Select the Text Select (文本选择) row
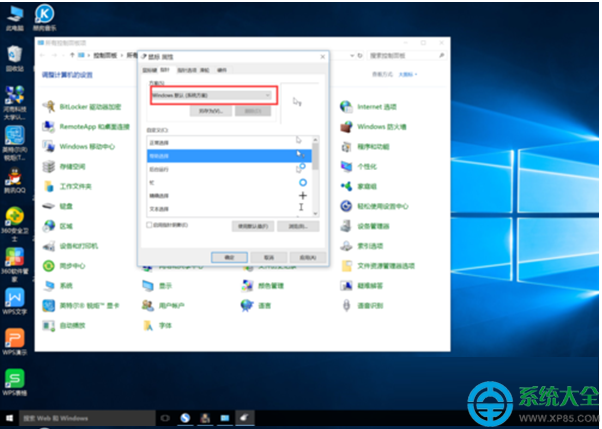 229,209
